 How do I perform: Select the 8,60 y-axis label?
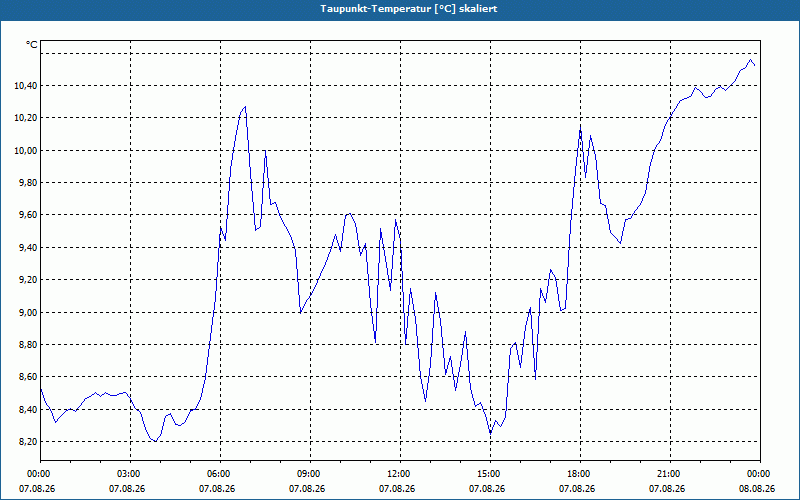[x=28, y=377]
